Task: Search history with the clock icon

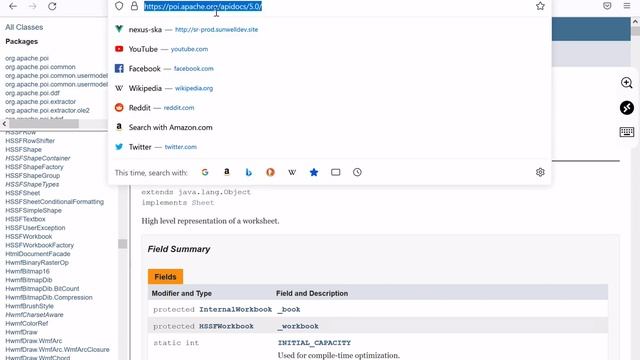Action: [x=357, y=172]
